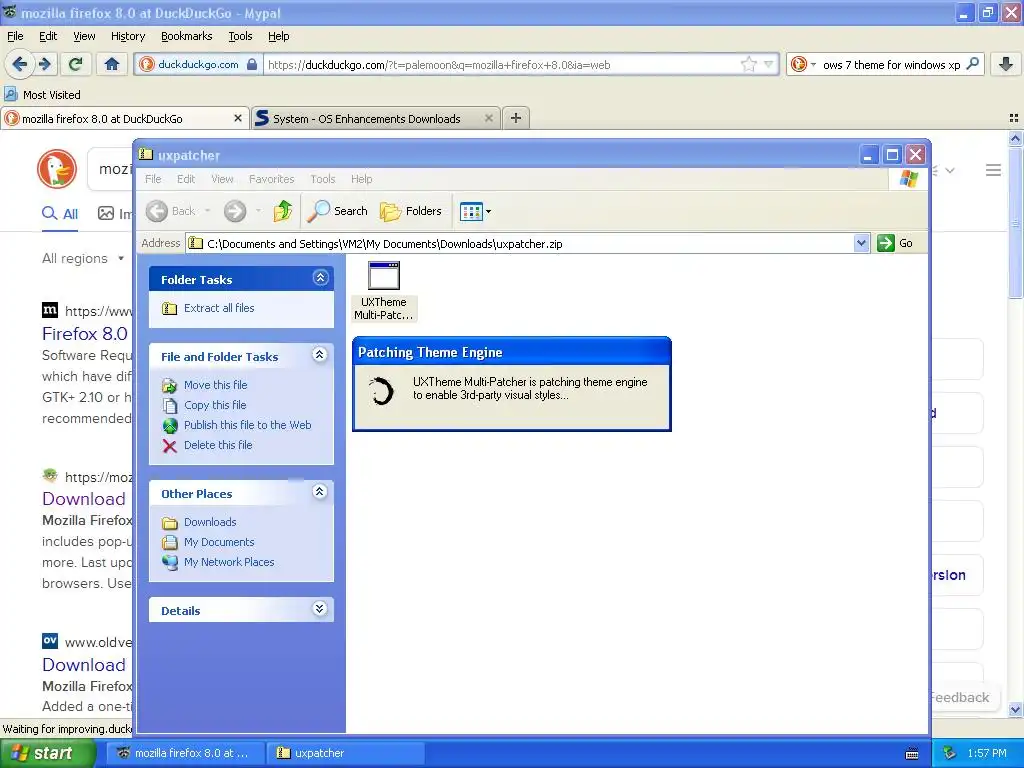Open Downloads under Other Places
The width and height of the screenshot is (1024, 768).
tap(210, 522)
